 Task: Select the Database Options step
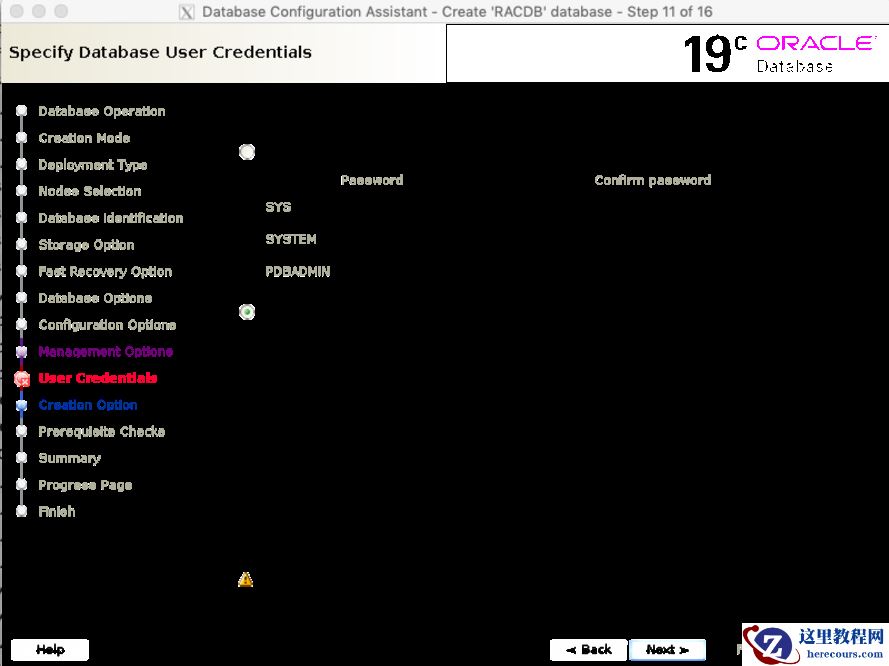point(95,298)
